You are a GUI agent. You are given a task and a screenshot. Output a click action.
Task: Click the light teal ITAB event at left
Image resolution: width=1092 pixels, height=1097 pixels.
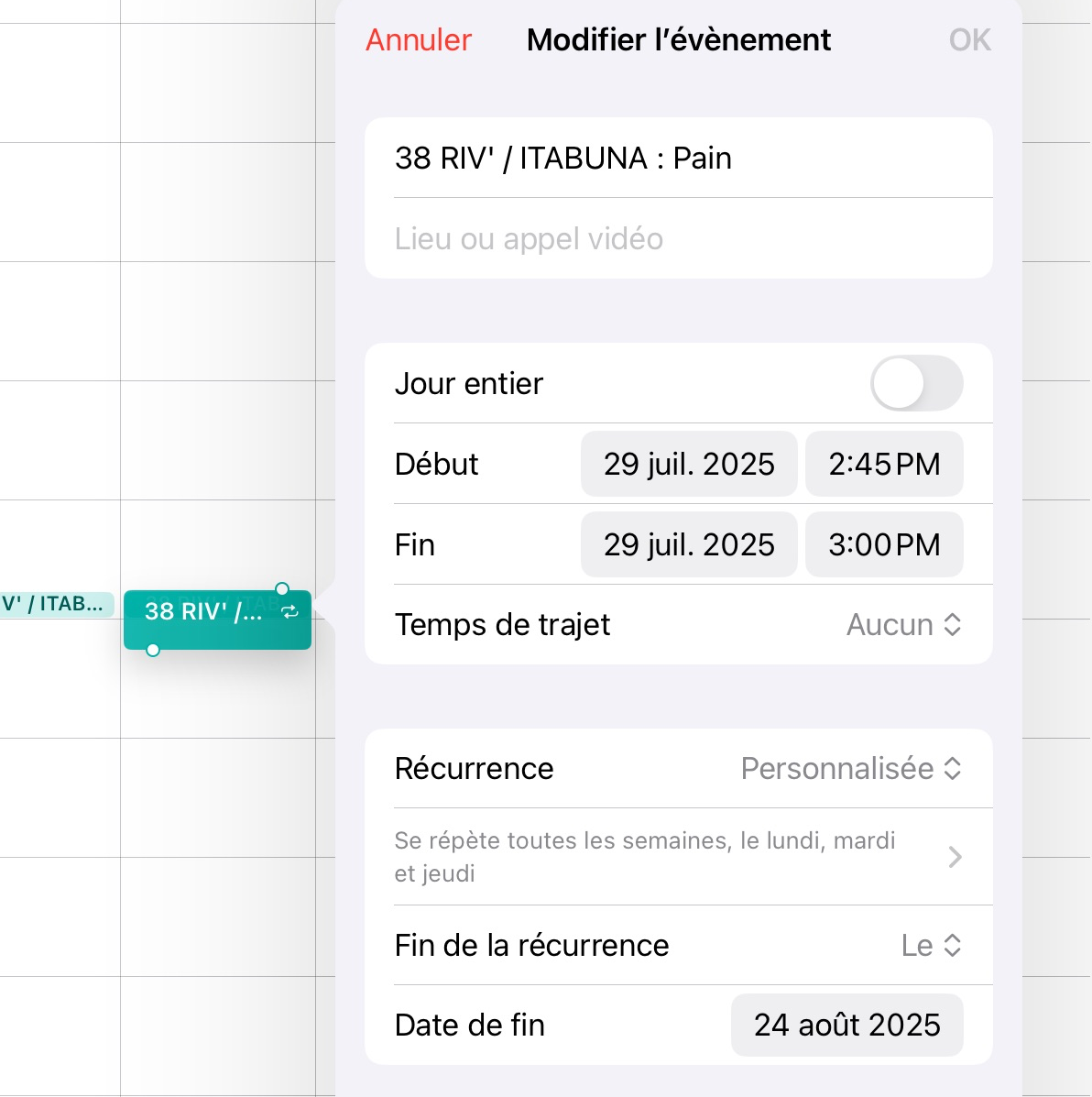click(55, 604)
